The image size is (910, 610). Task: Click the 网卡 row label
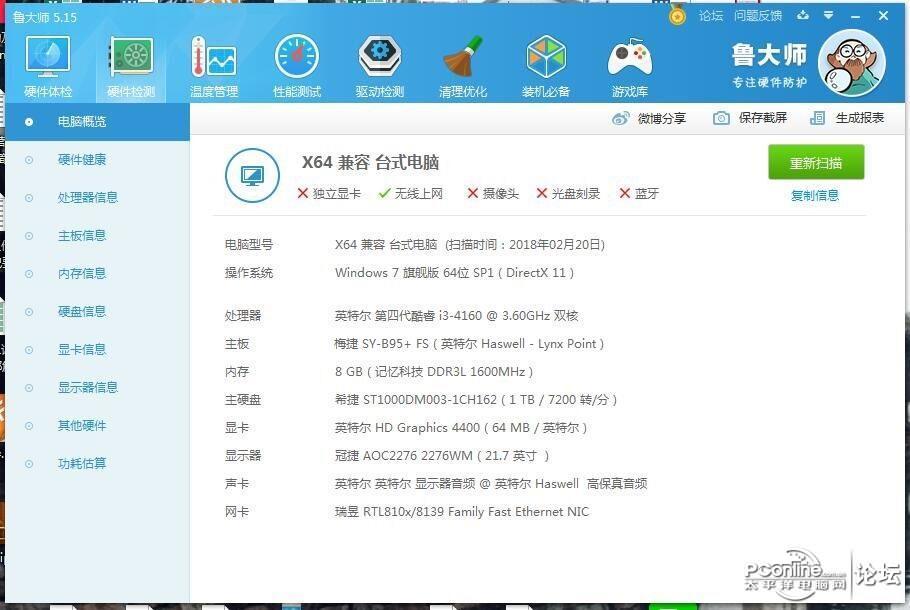tap(237, 512)
